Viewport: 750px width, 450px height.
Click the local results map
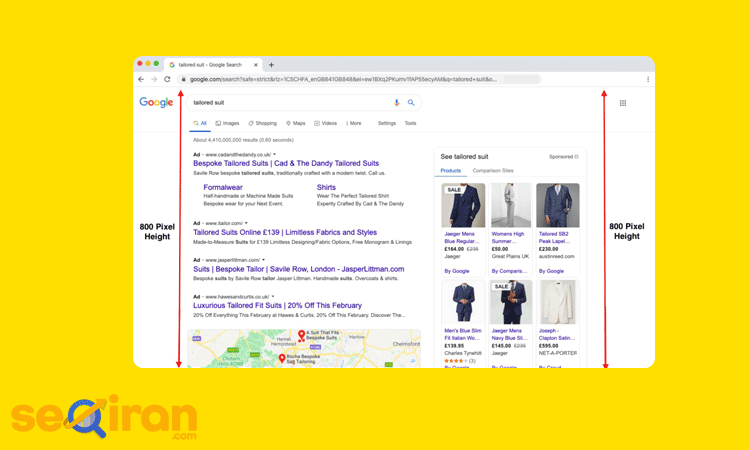pos(304,349)
